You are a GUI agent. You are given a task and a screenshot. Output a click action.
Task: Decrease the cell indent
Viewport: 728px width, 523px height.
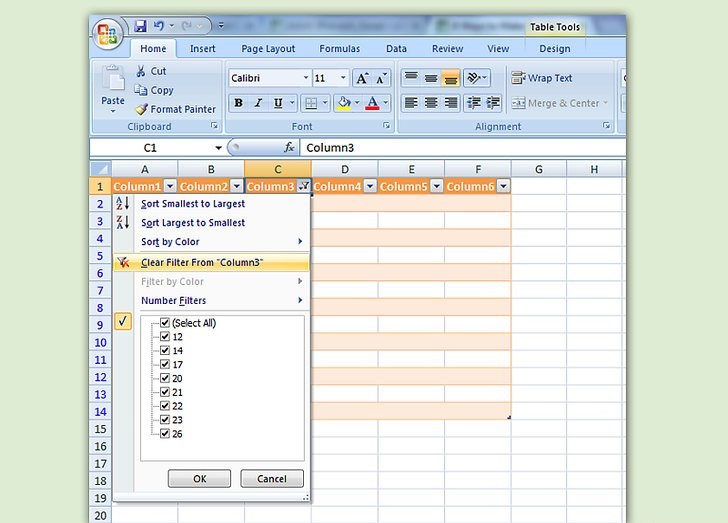tap(474, 102)
